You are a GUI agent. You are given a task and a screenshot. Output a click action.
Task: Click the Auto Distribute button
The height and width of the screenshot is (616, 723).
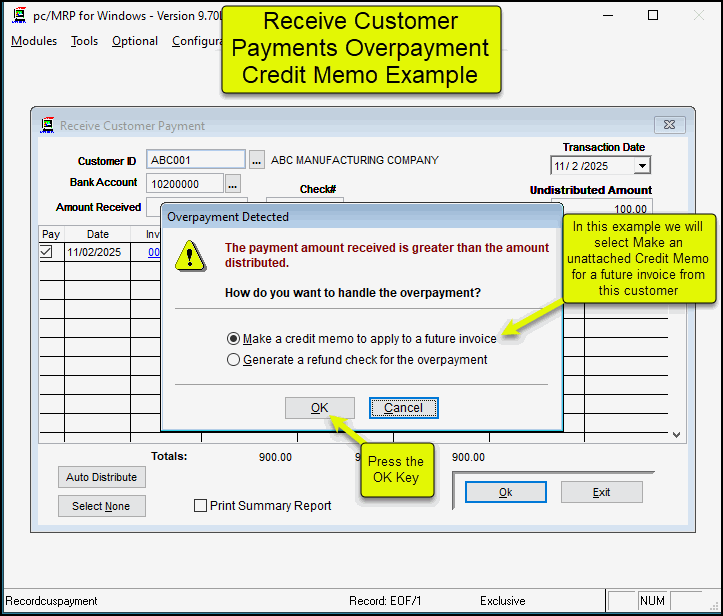pyautogui.click(x=101, y=478)
